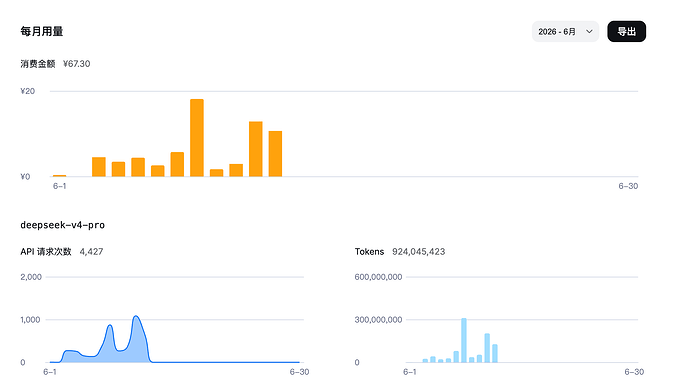
Task: Click the tiny first orange bar at 6-1
Action: 59,176
